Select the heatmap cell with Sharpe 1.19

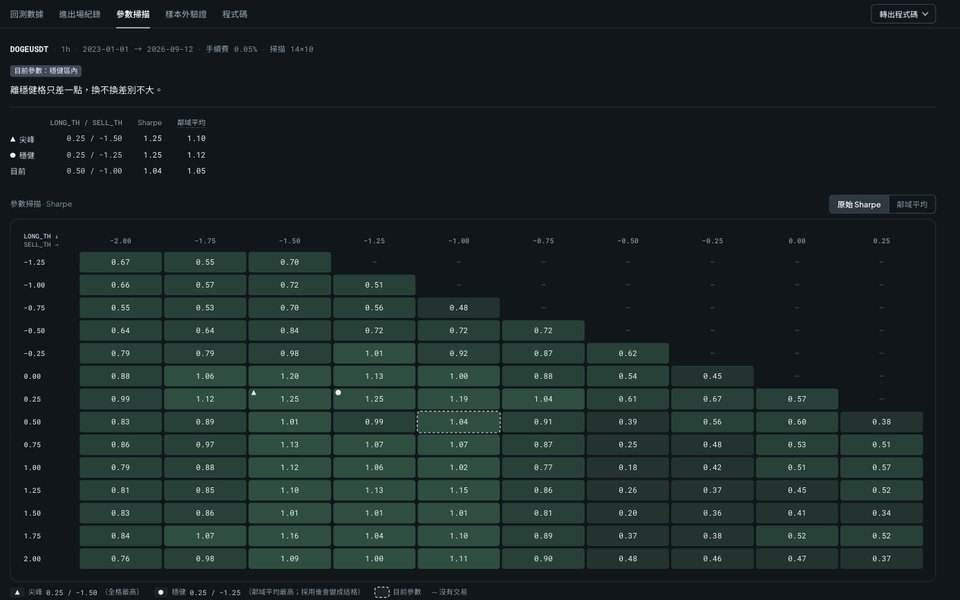coord(459,399)
